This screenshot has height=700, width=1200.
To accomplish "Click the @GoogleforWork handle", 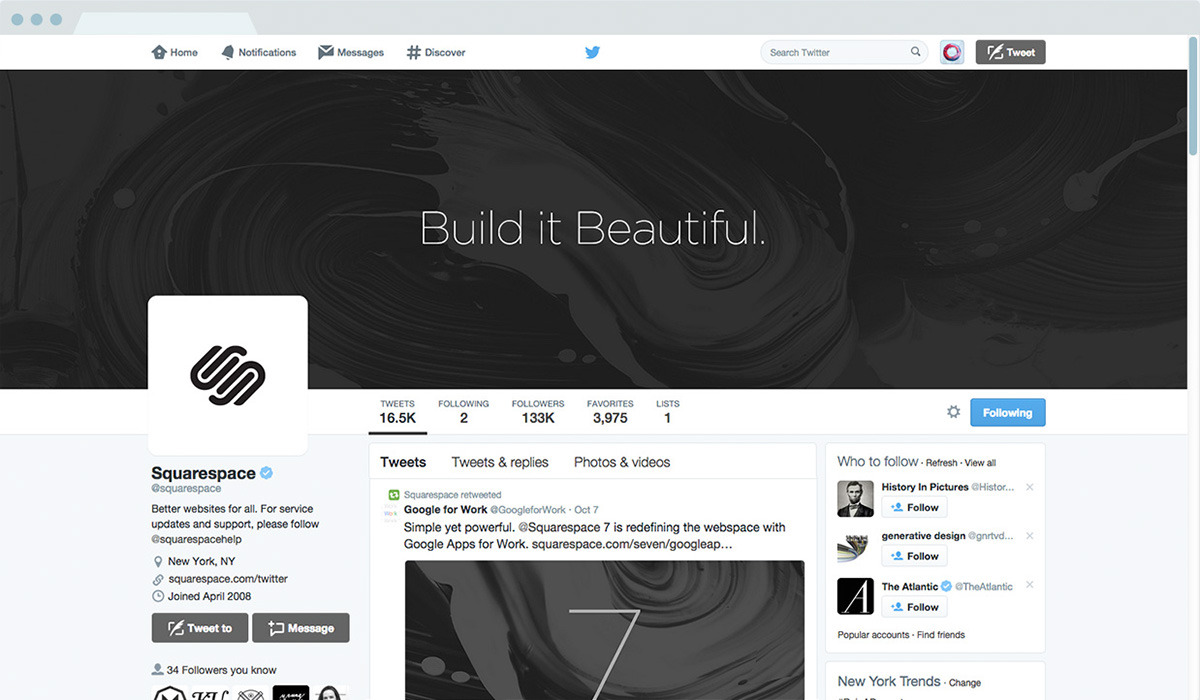I will (528, 510).
